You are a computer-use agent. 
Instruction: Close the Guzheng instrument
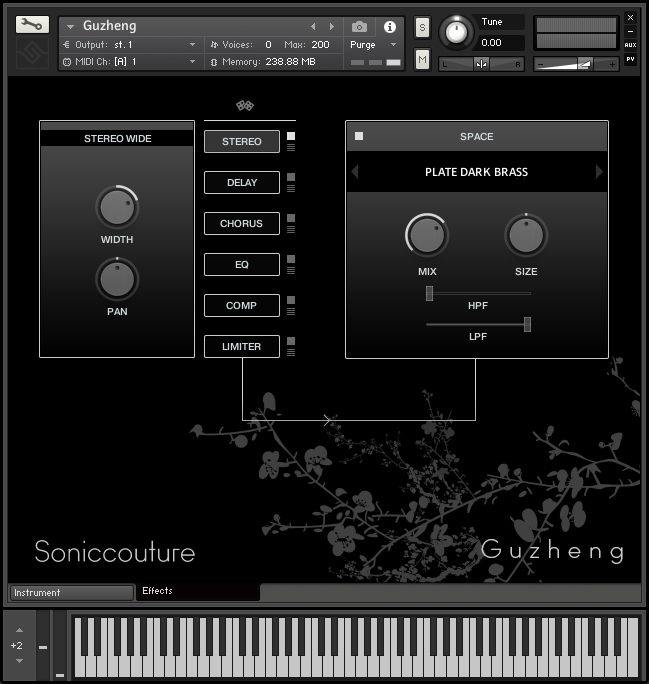click(x=630, y=17)
